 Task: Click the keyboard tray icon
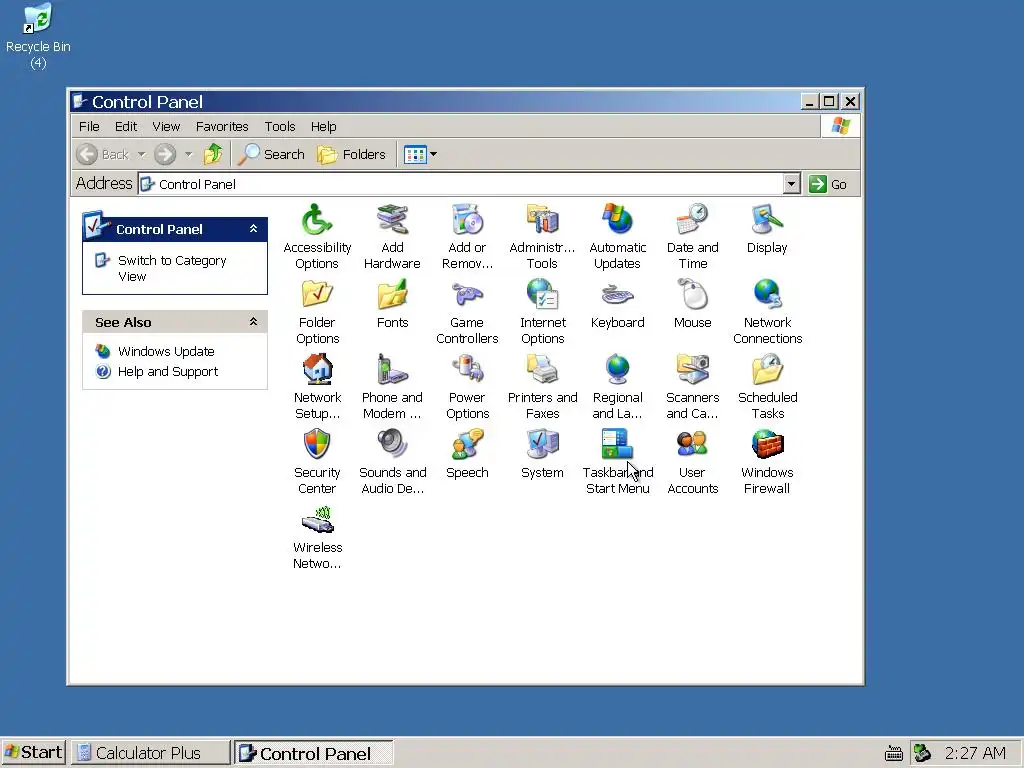pyautogui.click(x=894, y=754)
